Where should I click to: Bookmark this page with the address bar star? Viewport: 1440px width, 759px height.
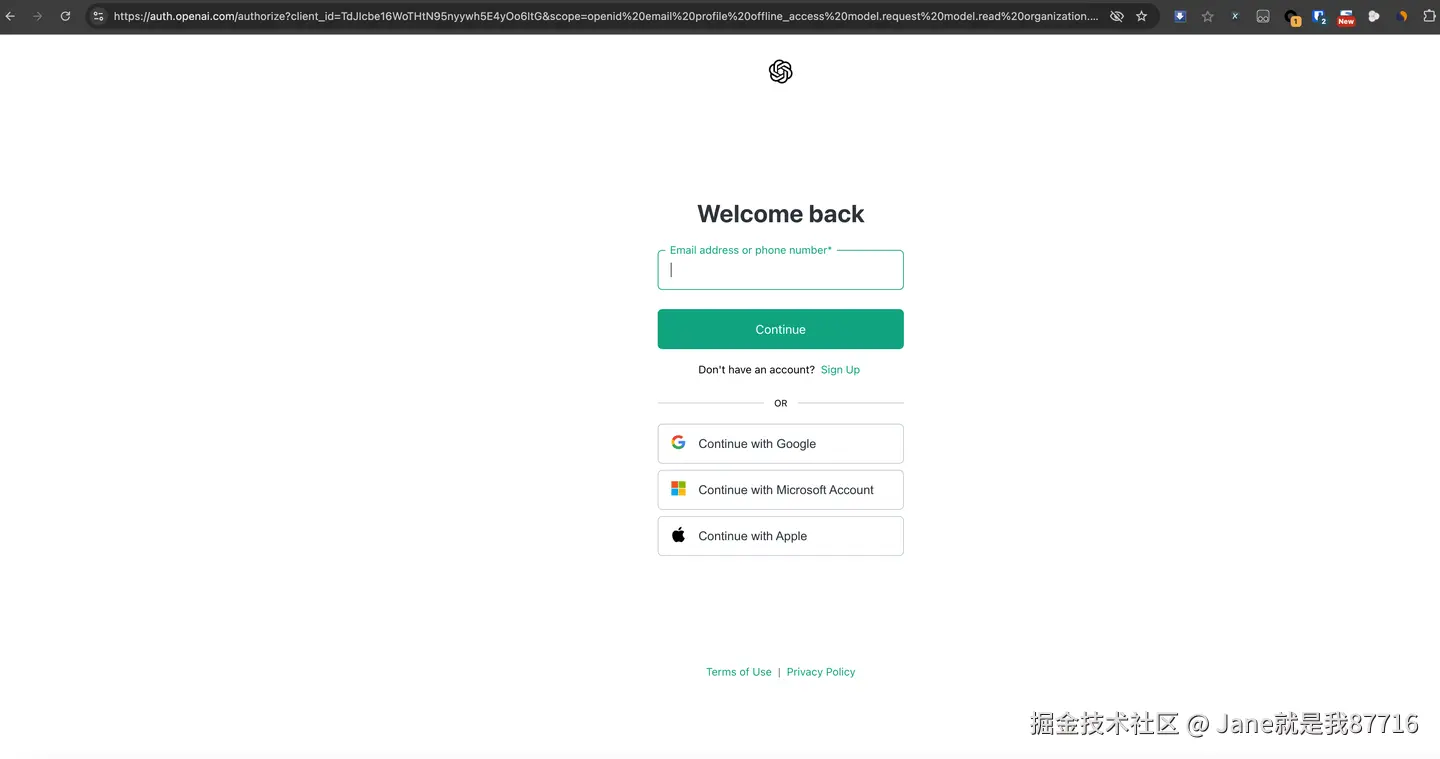1142,16
